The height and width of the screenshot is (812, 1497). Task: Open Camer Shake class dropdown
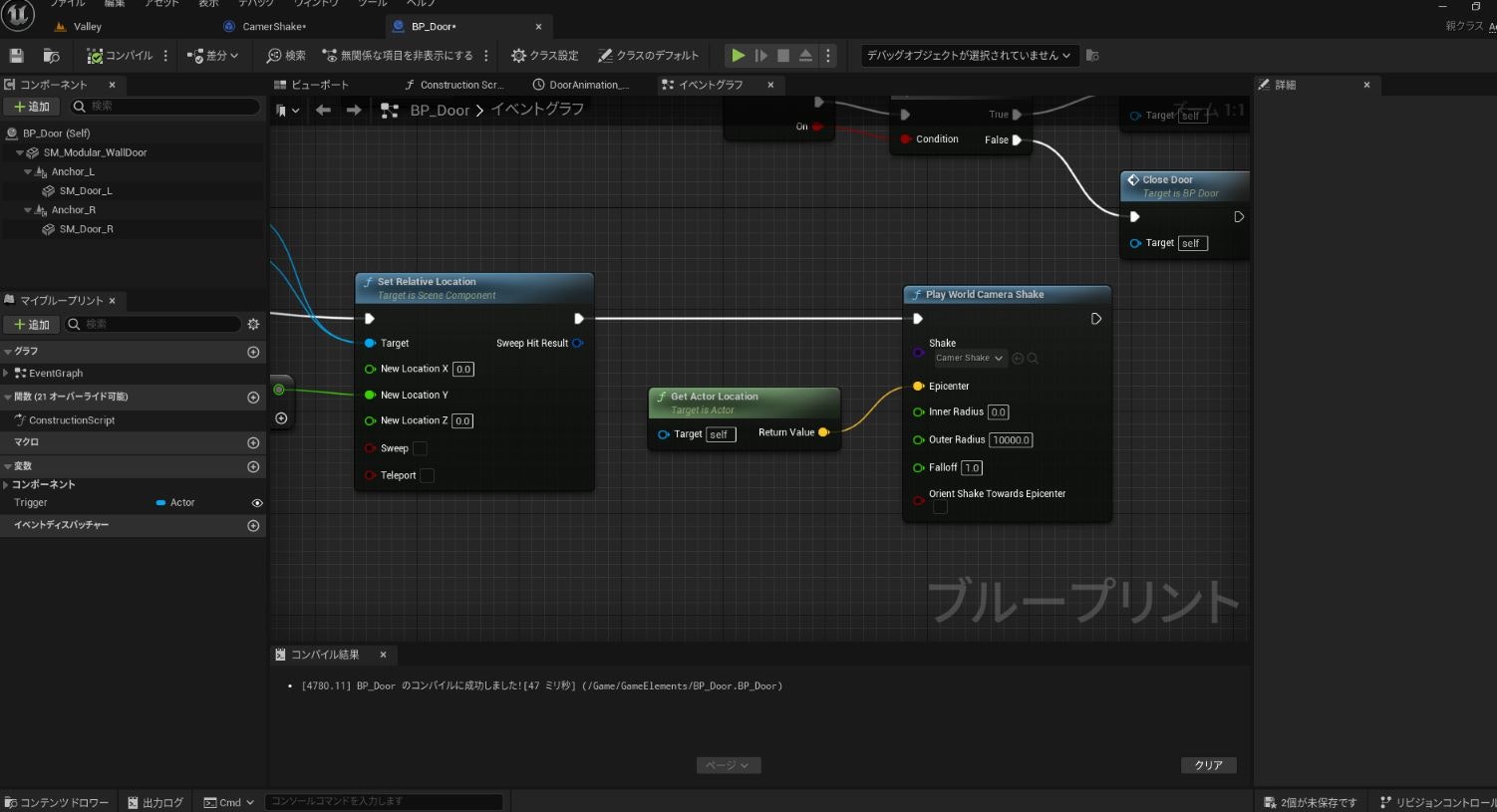point(970,359)
